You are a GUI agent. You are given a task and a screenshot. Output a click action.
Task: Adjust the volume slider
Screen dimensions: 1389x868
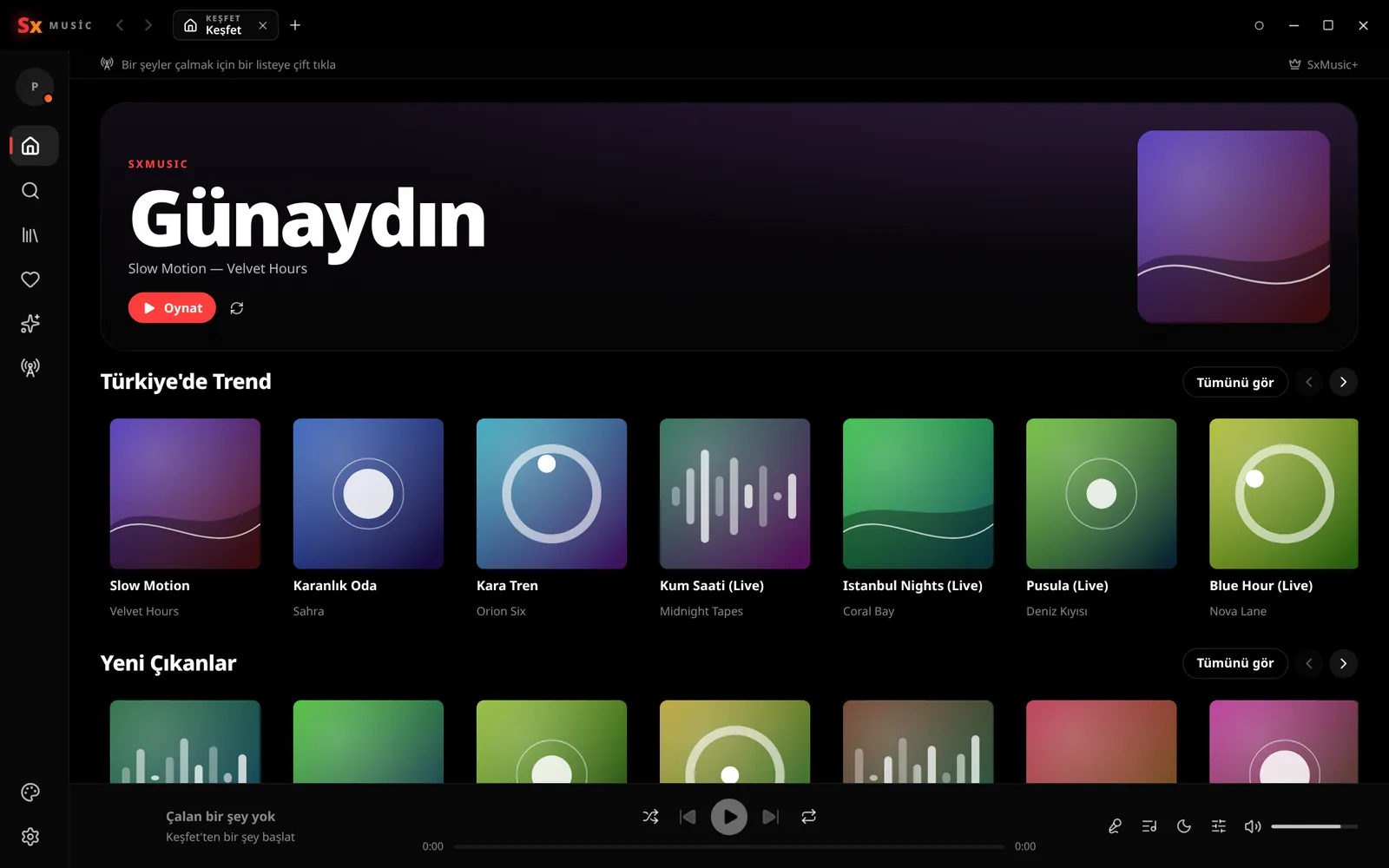click(x=1314, y=826)
